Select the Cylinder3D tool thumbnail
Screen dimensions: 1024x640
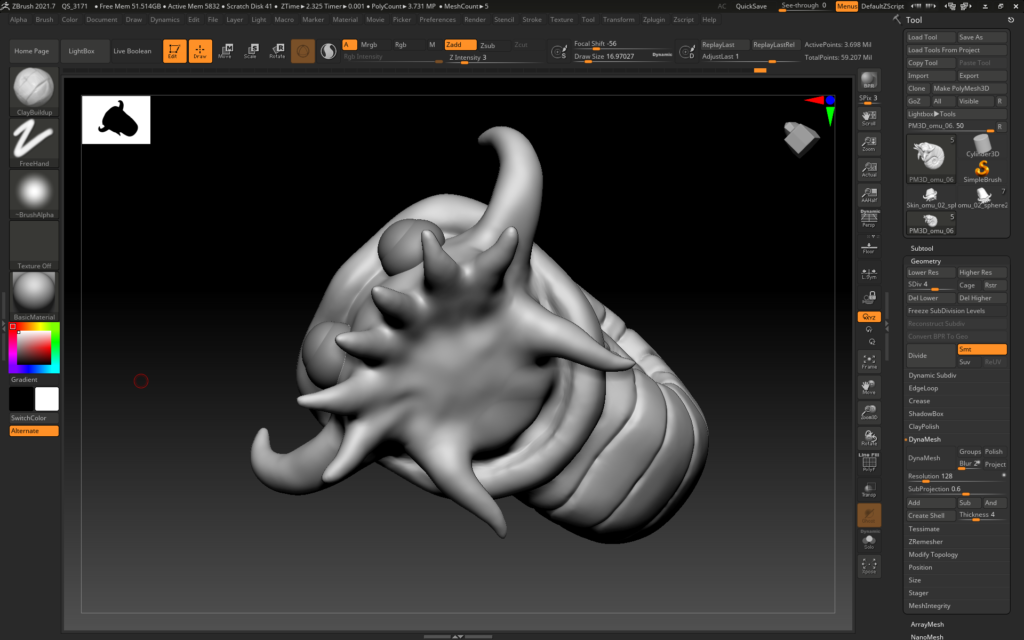(982, 146)
